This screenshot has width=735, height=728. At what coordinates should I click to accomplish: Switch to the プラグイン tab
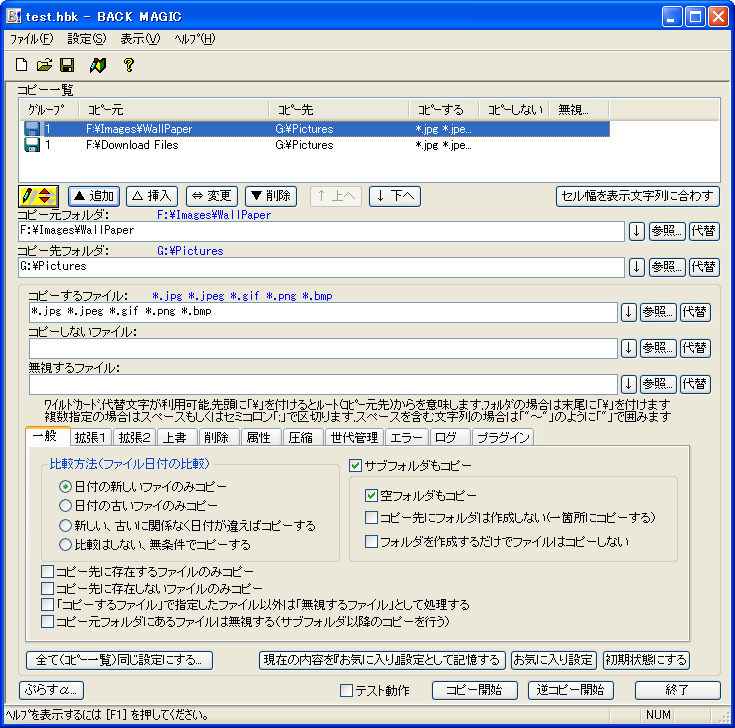coord(503,437)
